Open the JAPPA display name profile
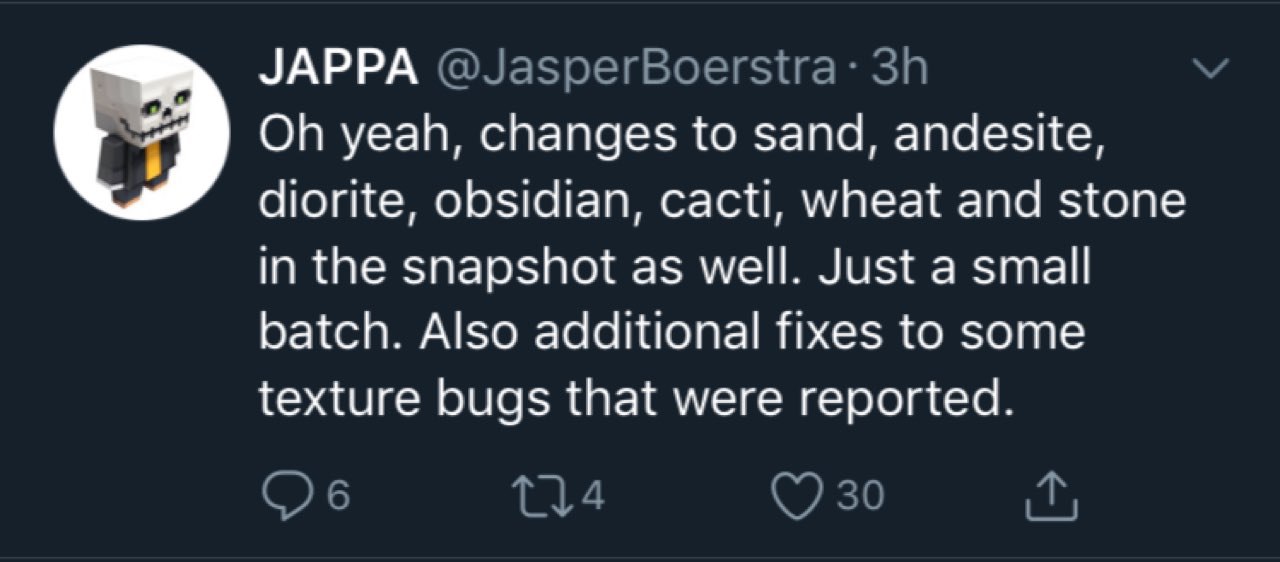 click(x=337, y=68)
